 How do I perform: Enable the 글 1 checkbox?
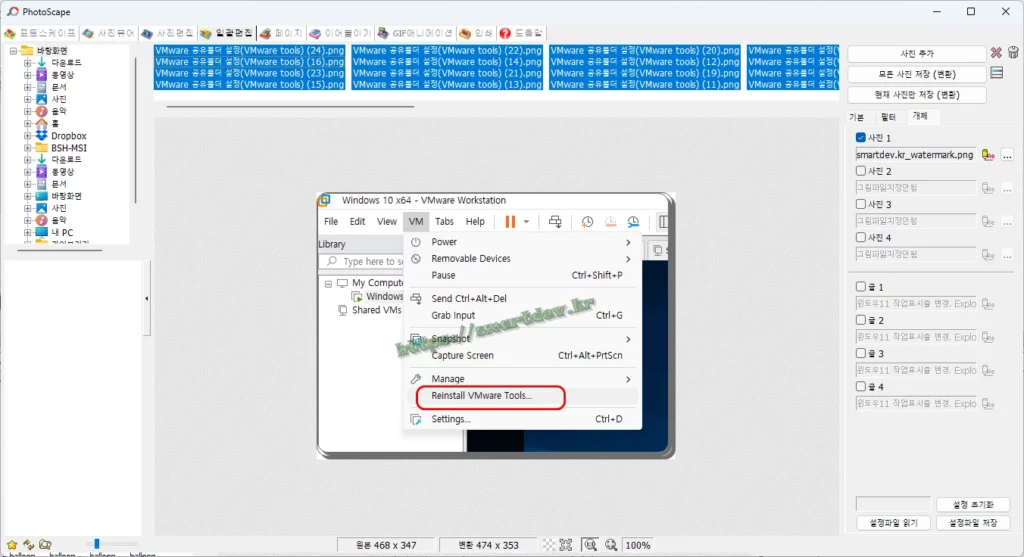(861, 287)
